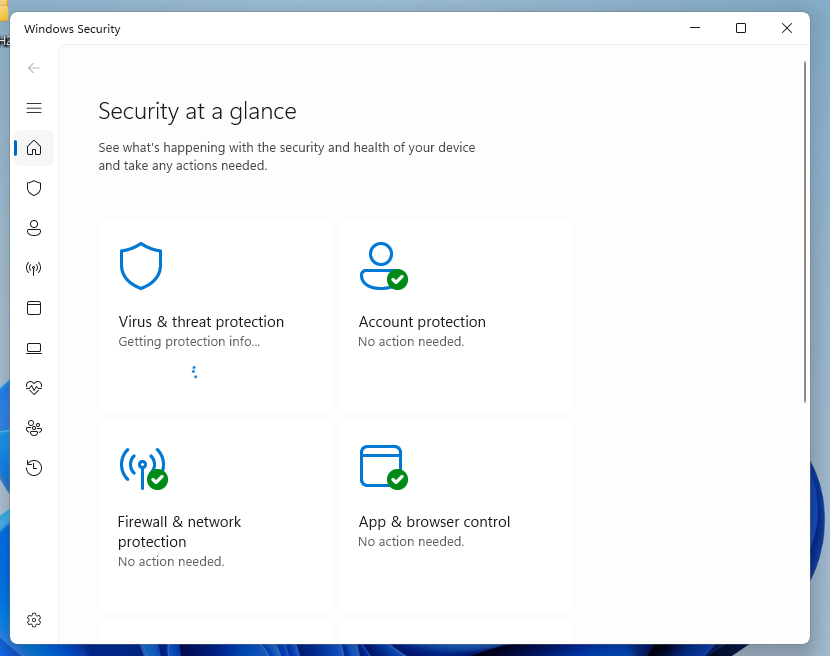Open Firewall & network protection title

pos(179,532)
